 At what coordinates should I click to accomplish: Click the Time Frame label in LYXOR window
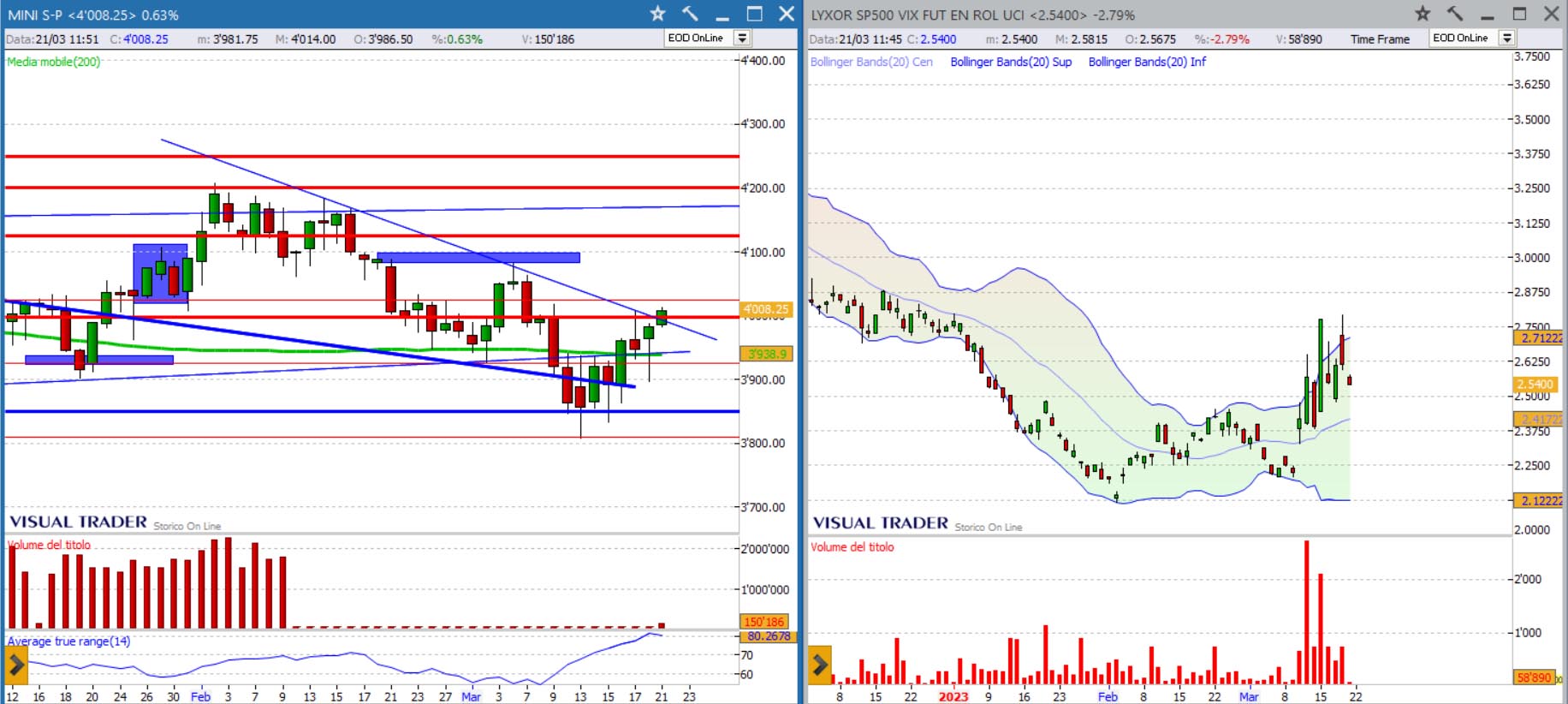click(x=1380, y=39)
